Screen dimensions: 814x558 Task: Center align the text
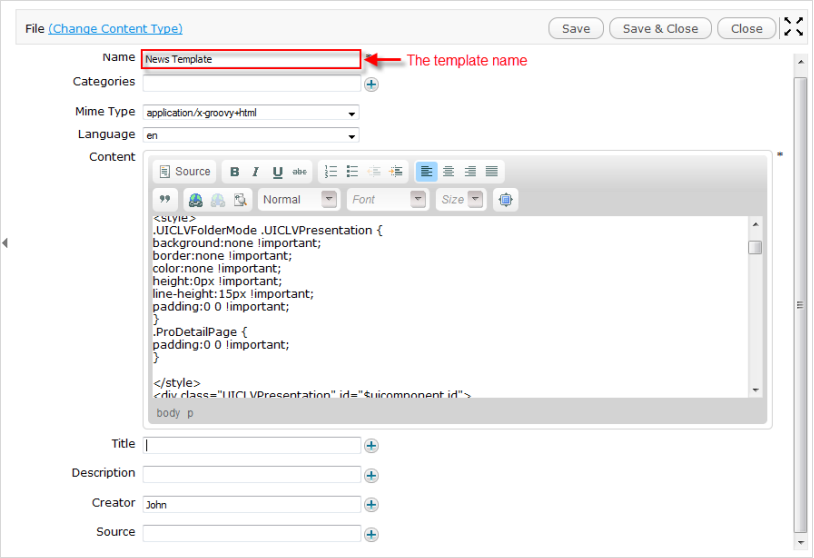click(449, 172)
